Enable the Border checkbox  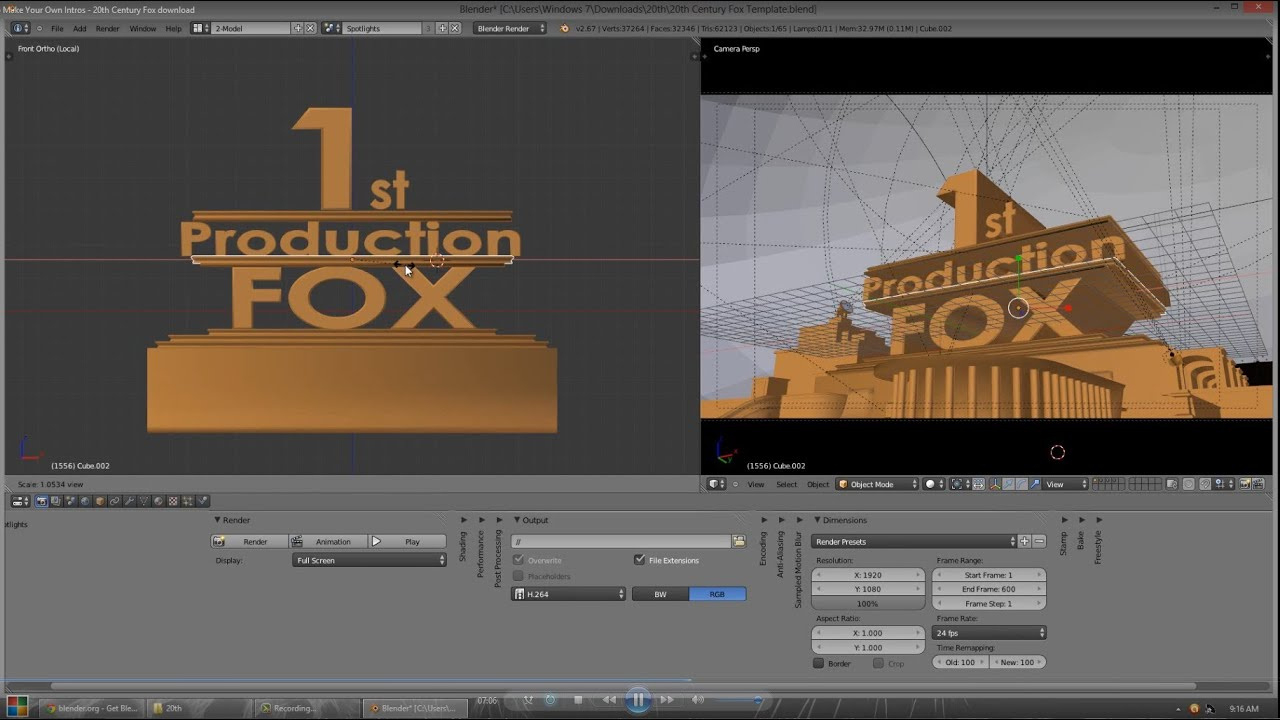click(818, 663)
